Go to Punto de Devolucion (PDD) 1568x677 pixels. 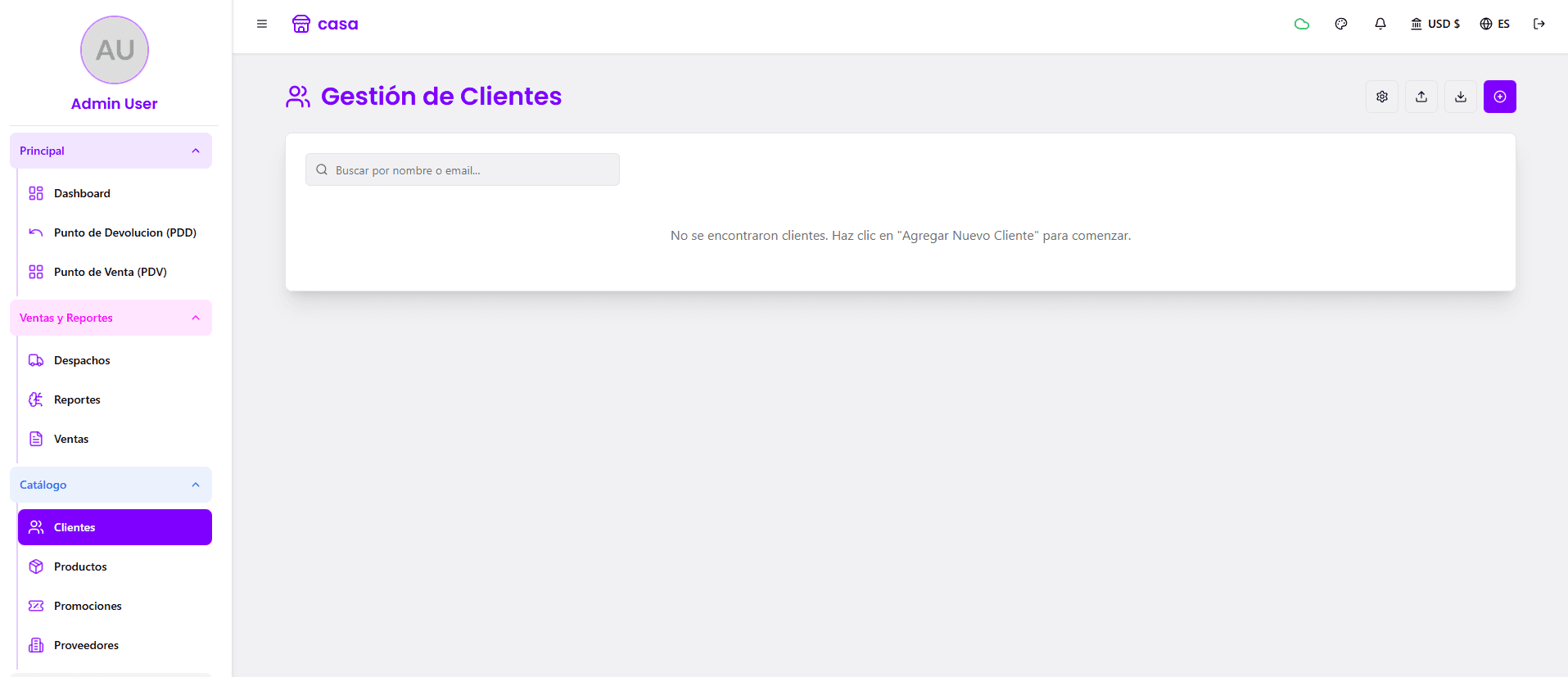115,232
